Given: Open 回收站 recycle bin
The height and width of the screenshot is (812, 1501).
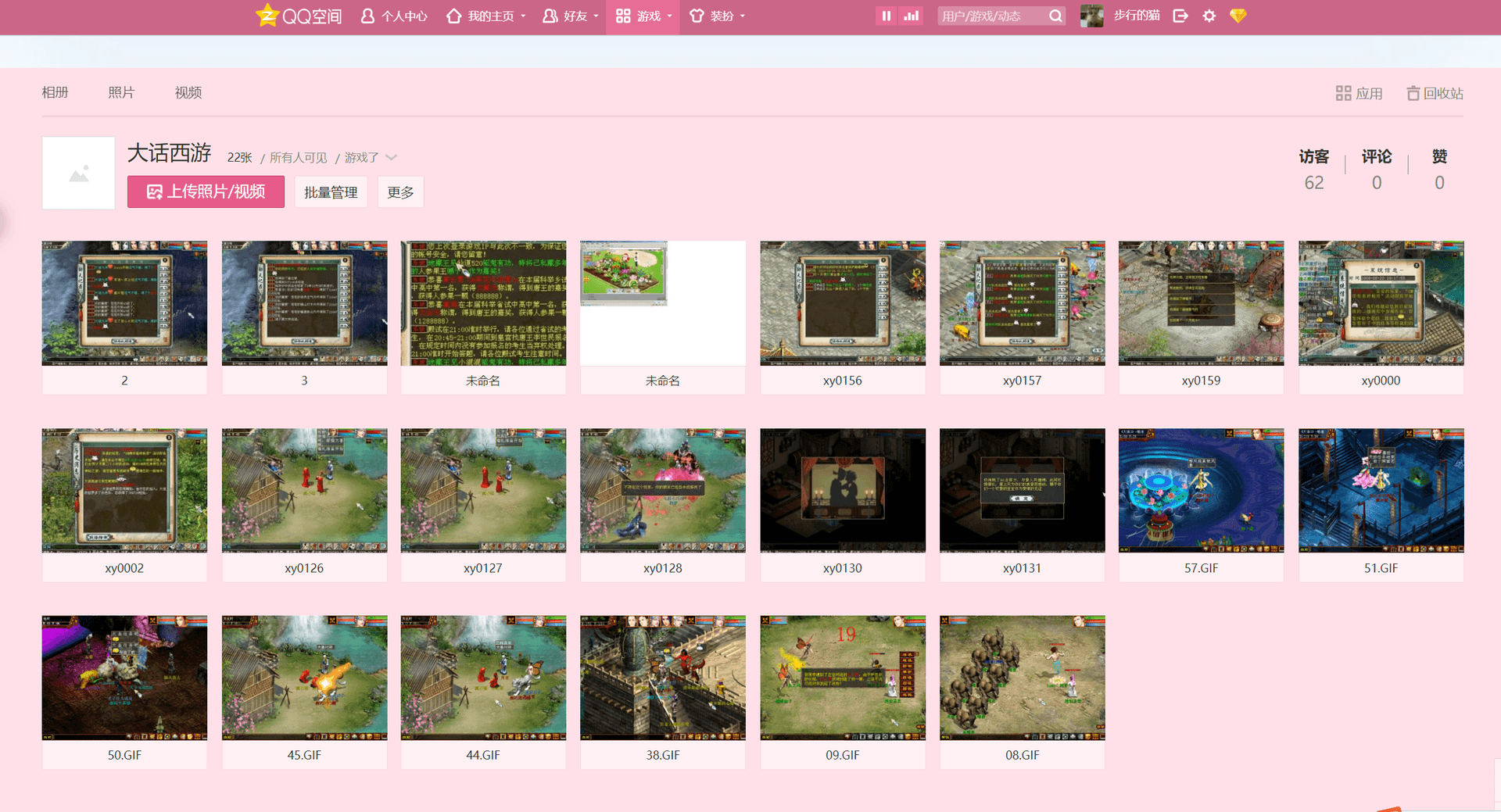Looking at the screenshot, I should coord(1435,93).
